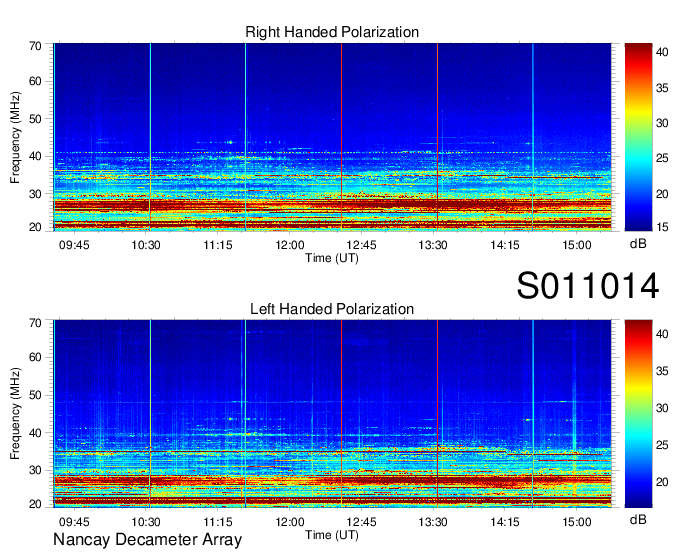Click the '20' frequency tick of Left Handed plot
This screenshot has height=552, width=680.
[35, 504]
